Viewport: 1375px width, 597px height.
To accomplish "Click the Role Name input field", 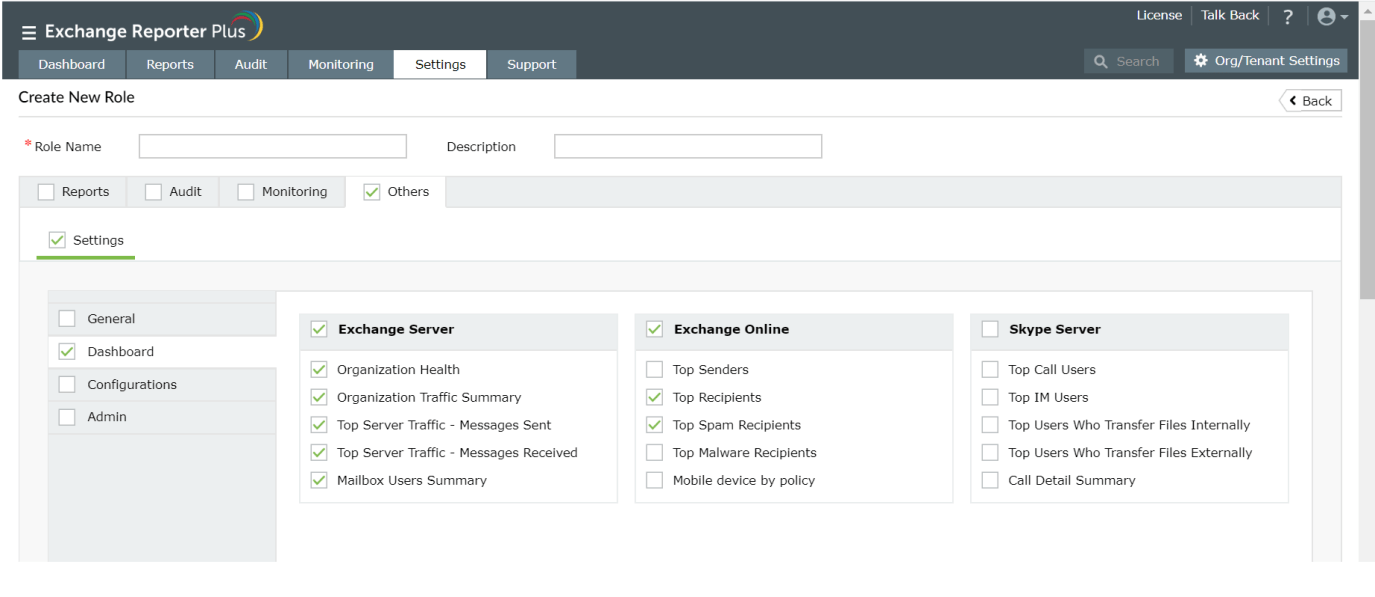I will 272,147.
